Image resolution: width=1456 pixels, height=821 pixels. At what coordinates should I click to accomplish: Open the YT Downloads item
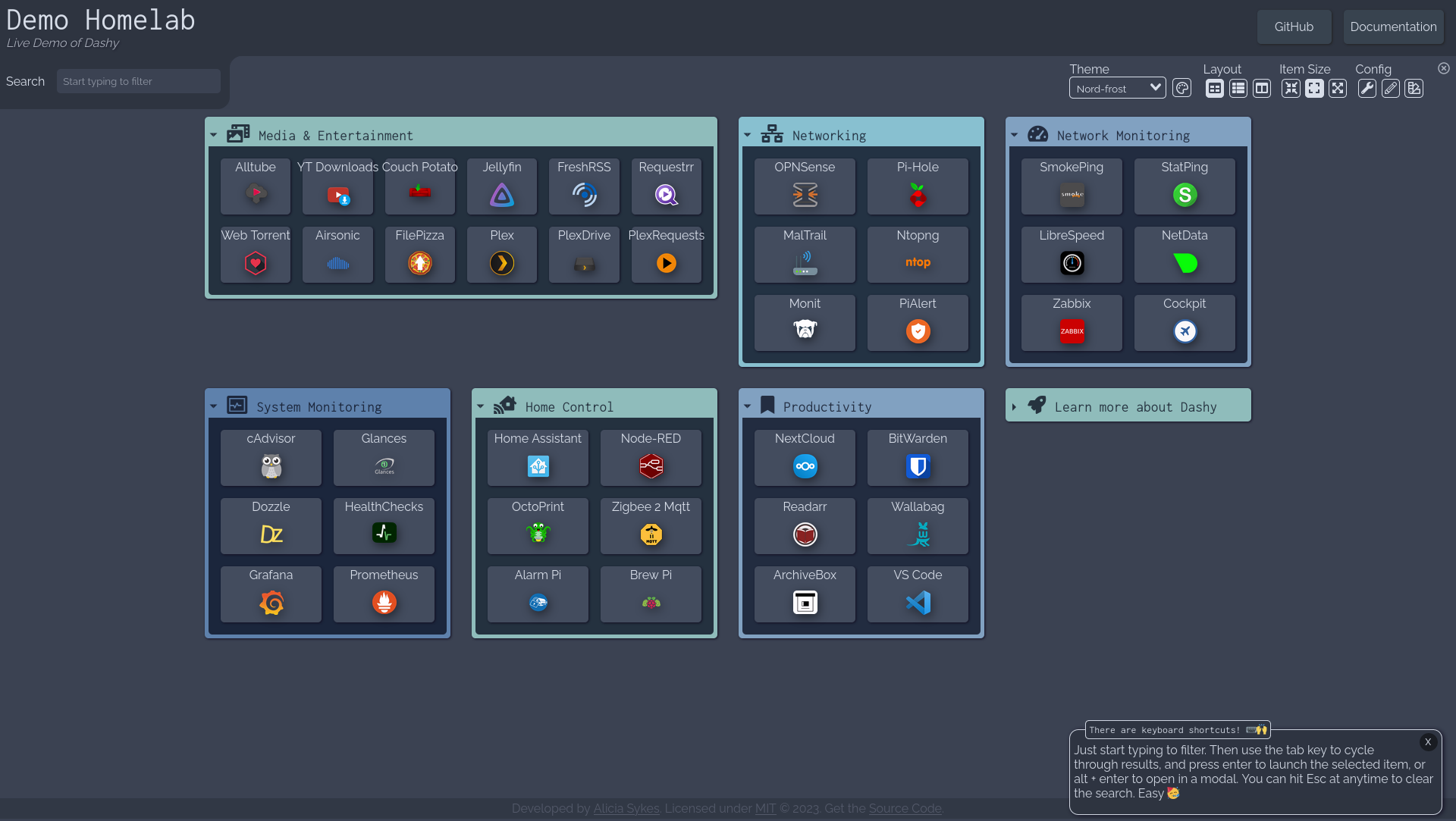[337, 186]
